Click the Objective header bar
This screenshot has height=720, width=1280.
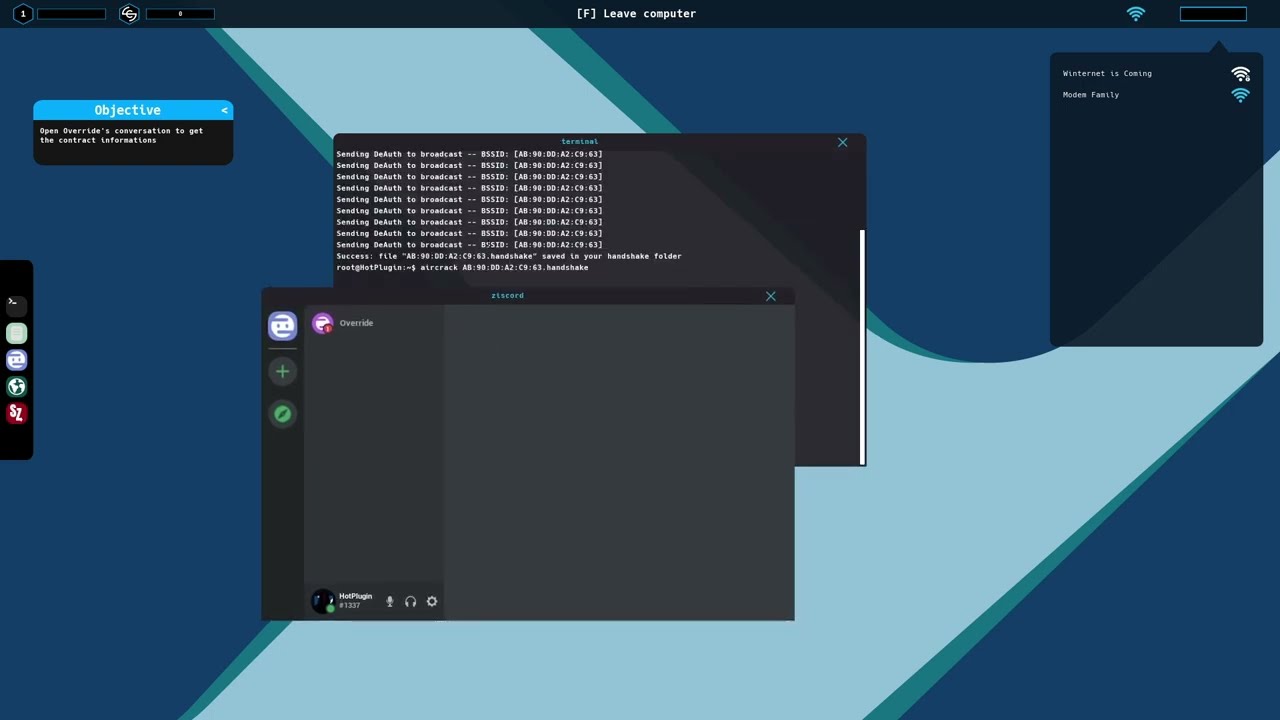(133, 110)
